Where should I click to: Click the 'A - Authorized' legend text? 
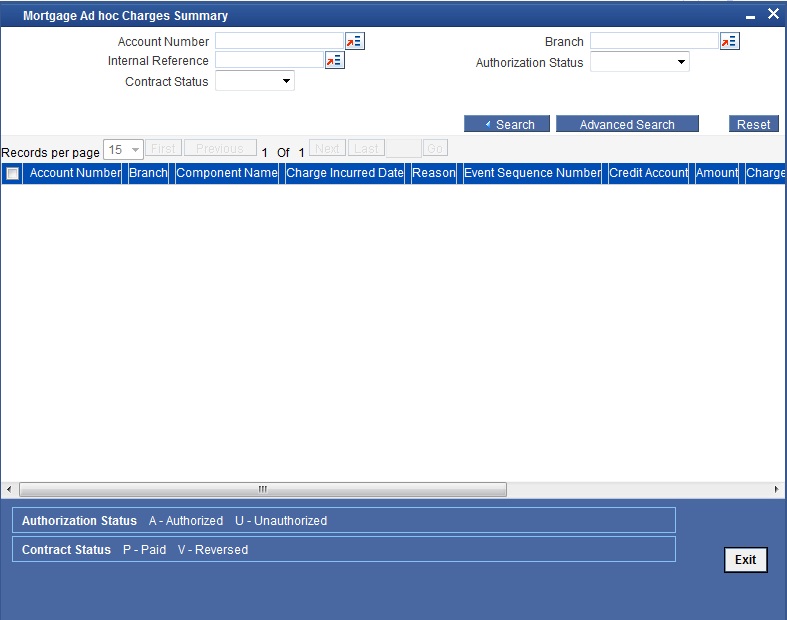point(186,521)
